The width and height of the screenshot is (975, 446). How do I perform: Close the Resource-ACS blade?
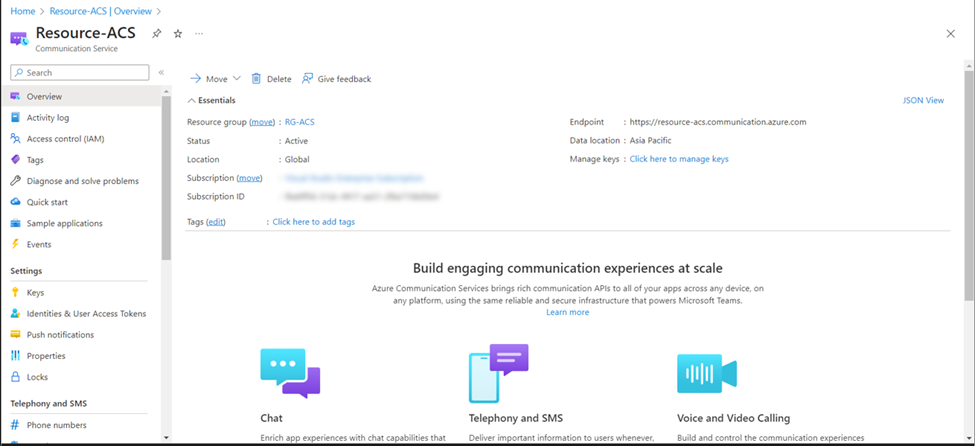pyautogui.click(x=950, y=34)
